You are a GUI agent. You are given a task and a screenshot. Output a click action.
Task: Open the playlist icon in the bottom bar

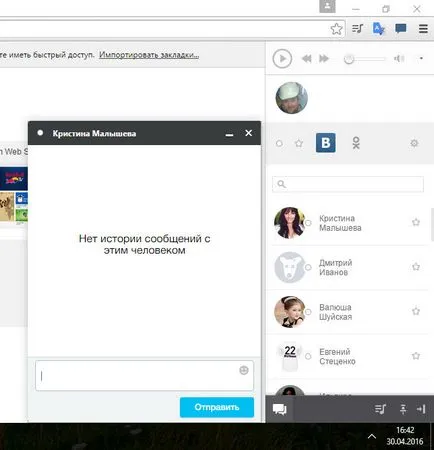380,409
